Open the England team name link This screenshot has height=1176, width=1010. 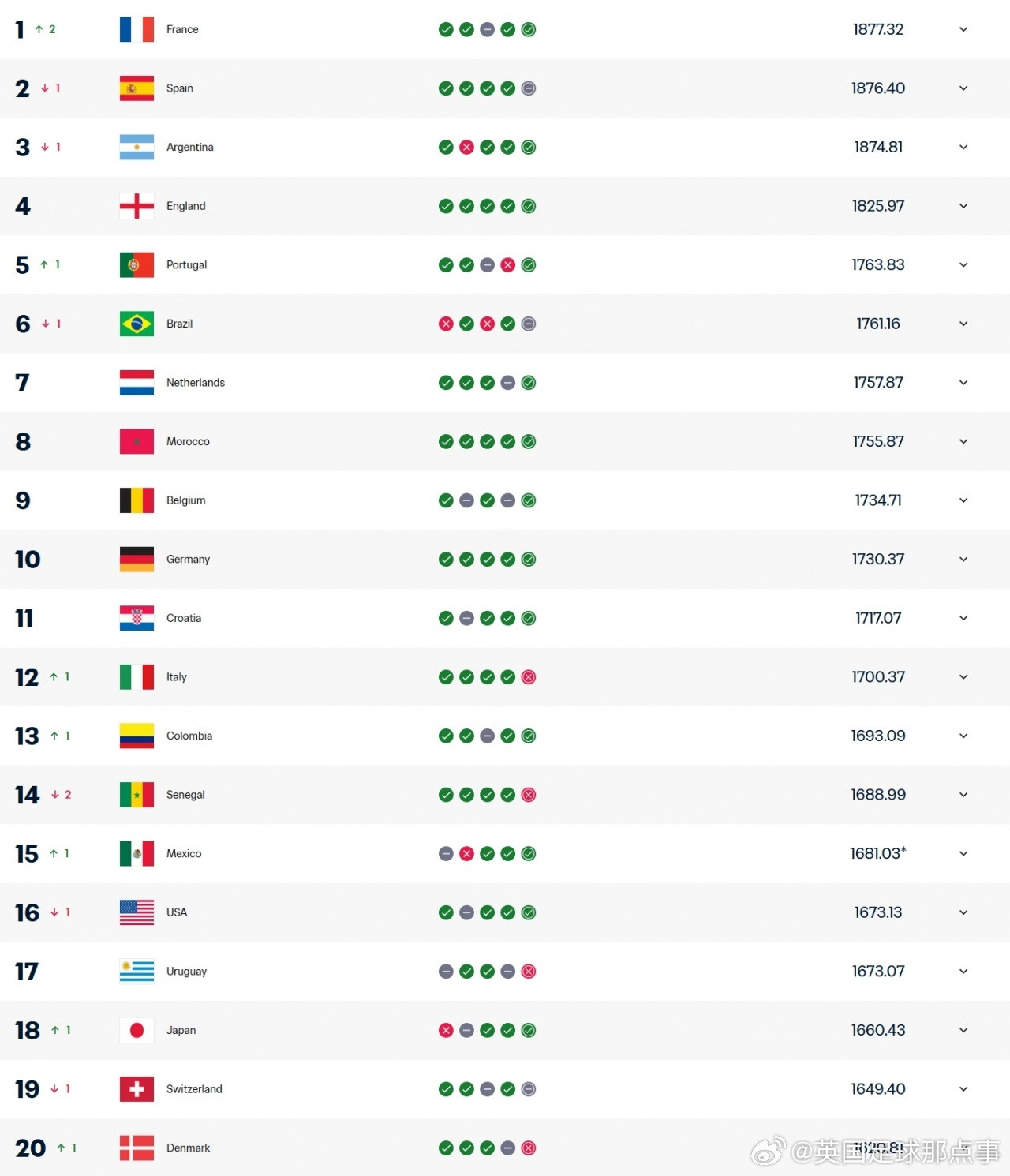(x=186, y=206)
